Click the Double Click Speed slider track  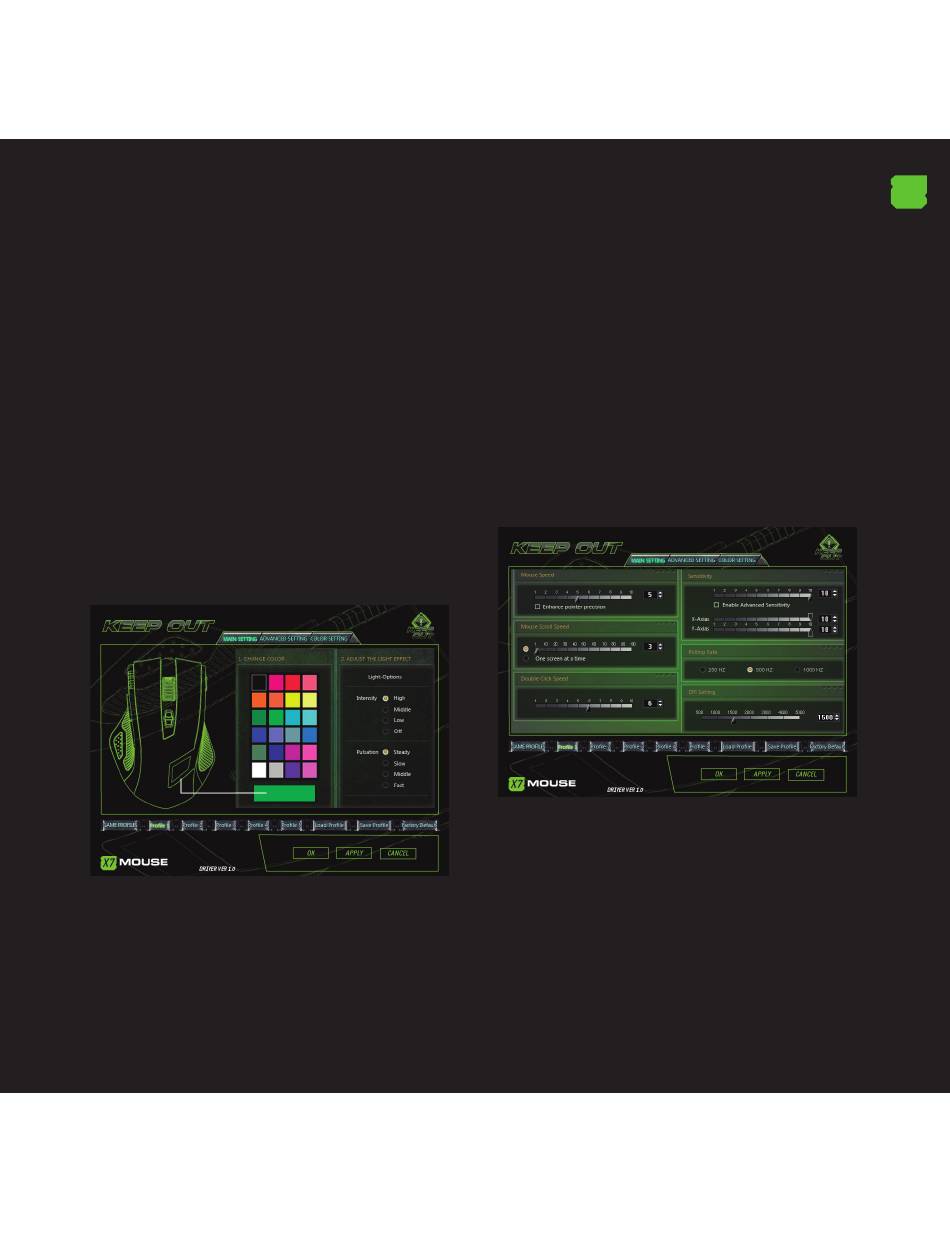[x=583, y=705]
